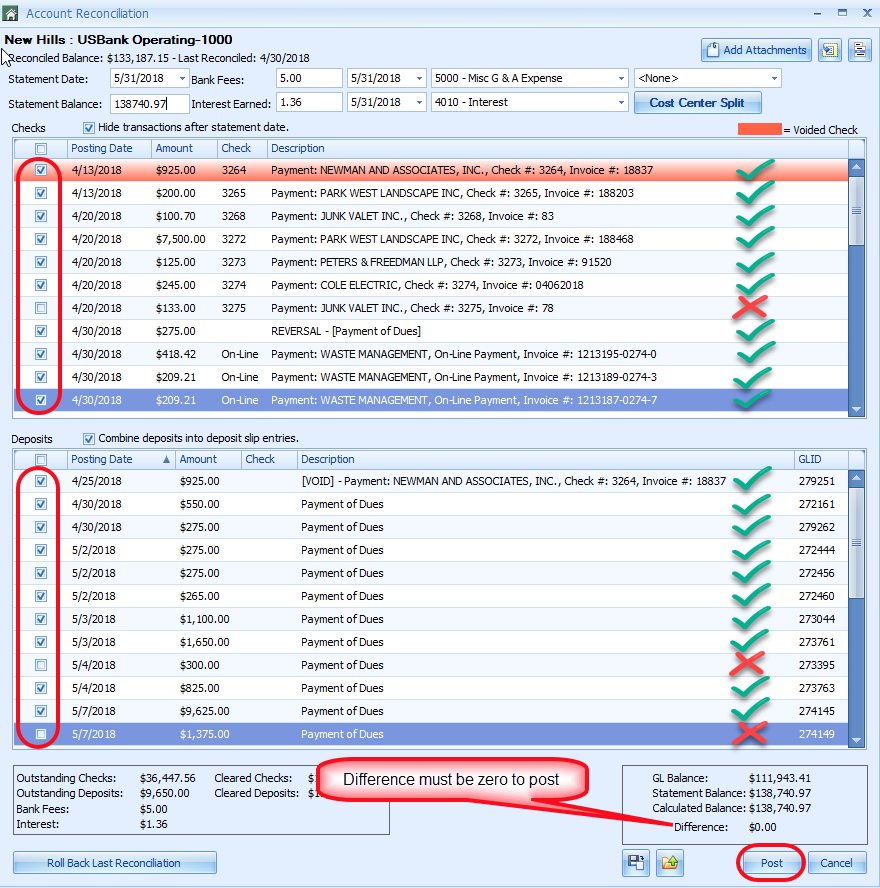
Task: Click the orange Voided Check color swatch
Action: click(759, 130)
